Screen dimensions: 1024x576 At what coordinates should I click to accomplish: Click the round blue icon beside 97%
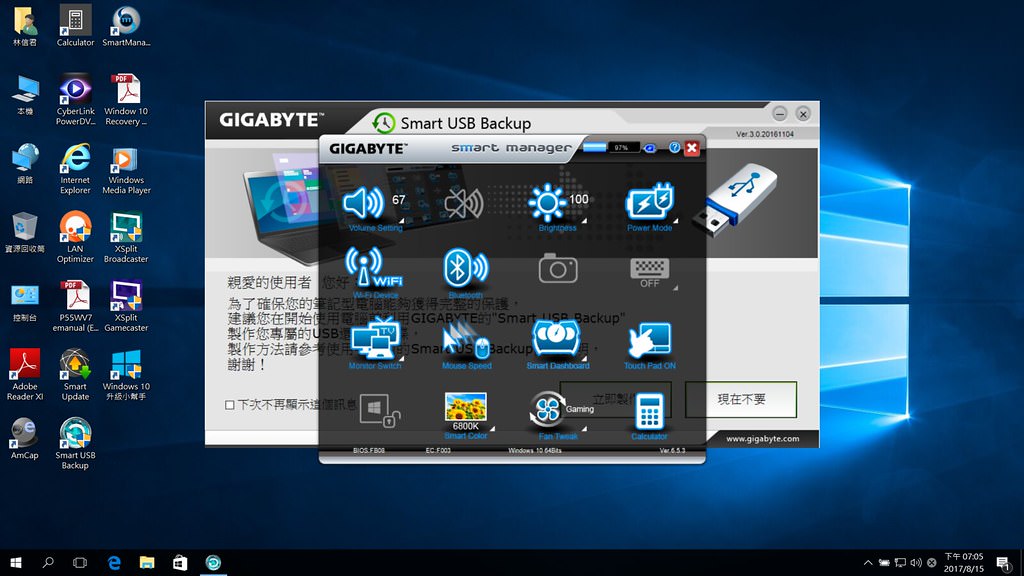650,148
